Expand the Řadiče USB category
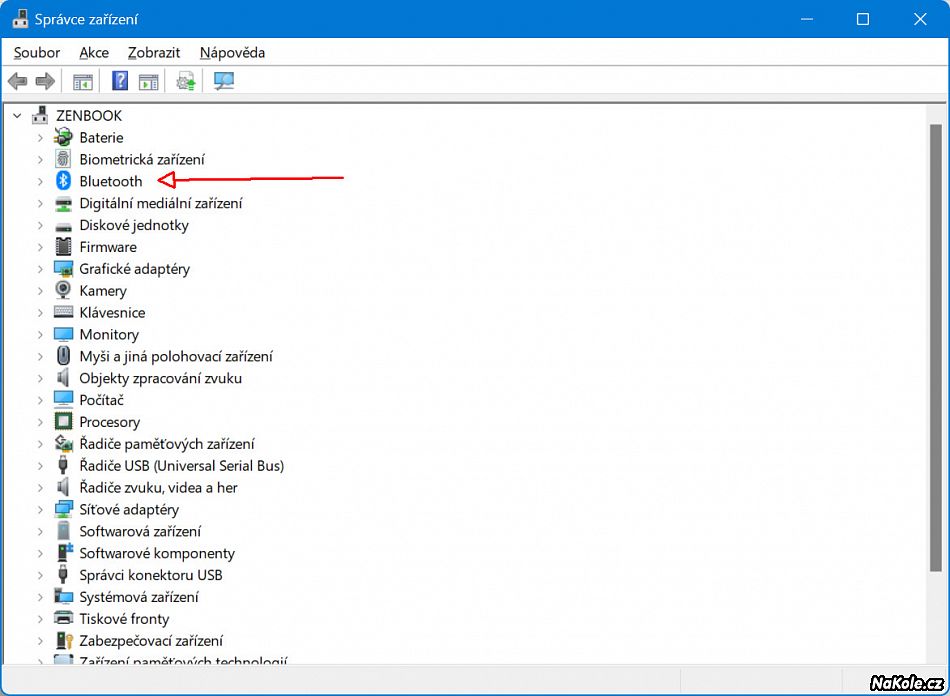950x696 pixels. pyautogui.click(x=40, y=466)
